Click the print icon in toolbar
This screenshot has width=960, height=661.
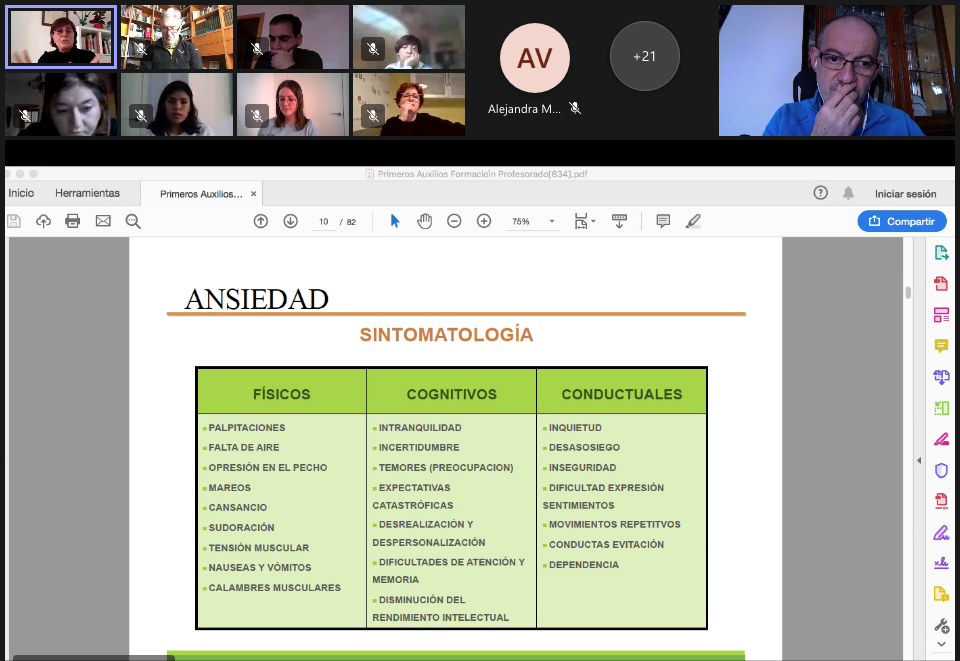point(73,221)
